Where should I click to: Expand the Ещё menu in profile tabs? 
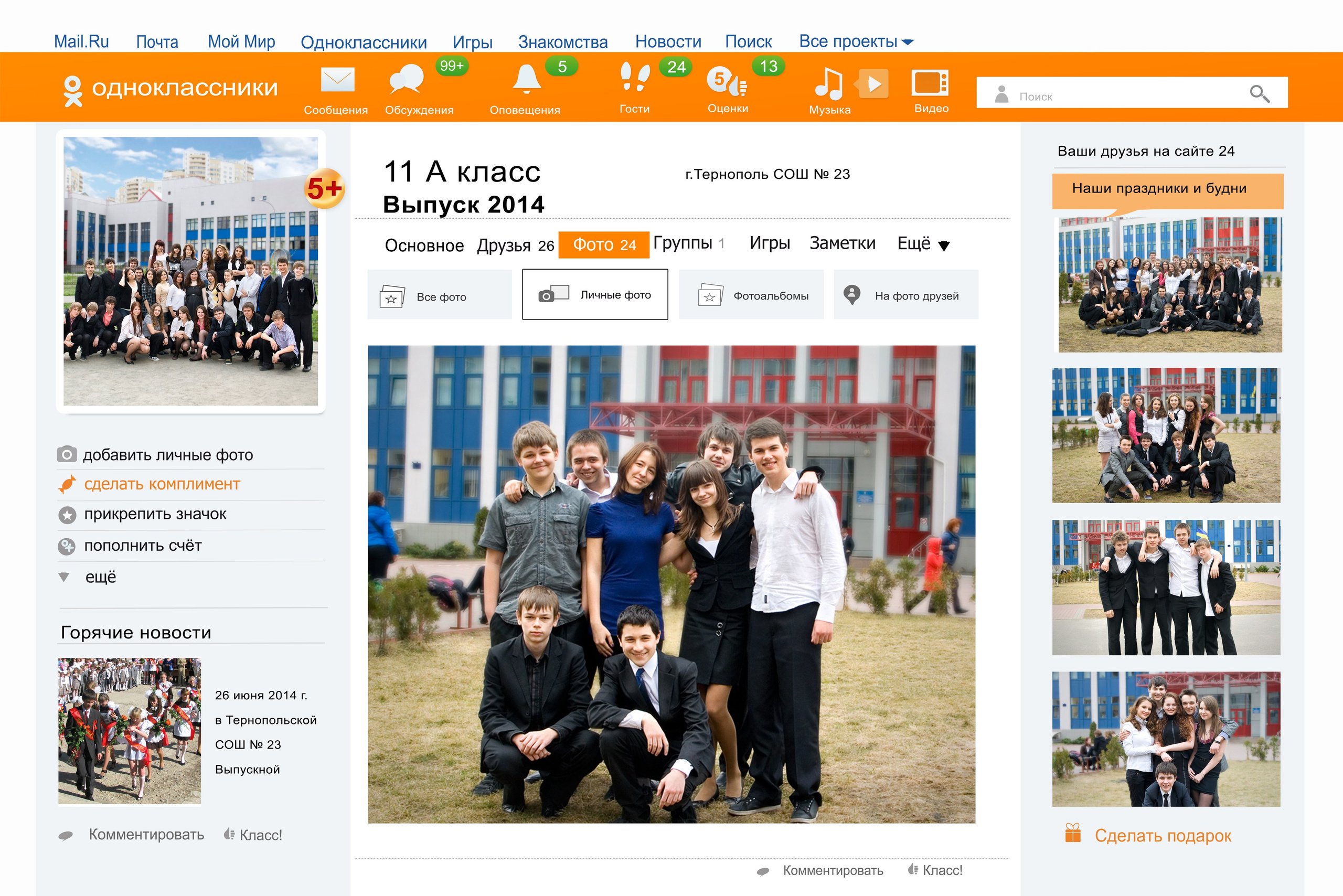click(922, 244)
